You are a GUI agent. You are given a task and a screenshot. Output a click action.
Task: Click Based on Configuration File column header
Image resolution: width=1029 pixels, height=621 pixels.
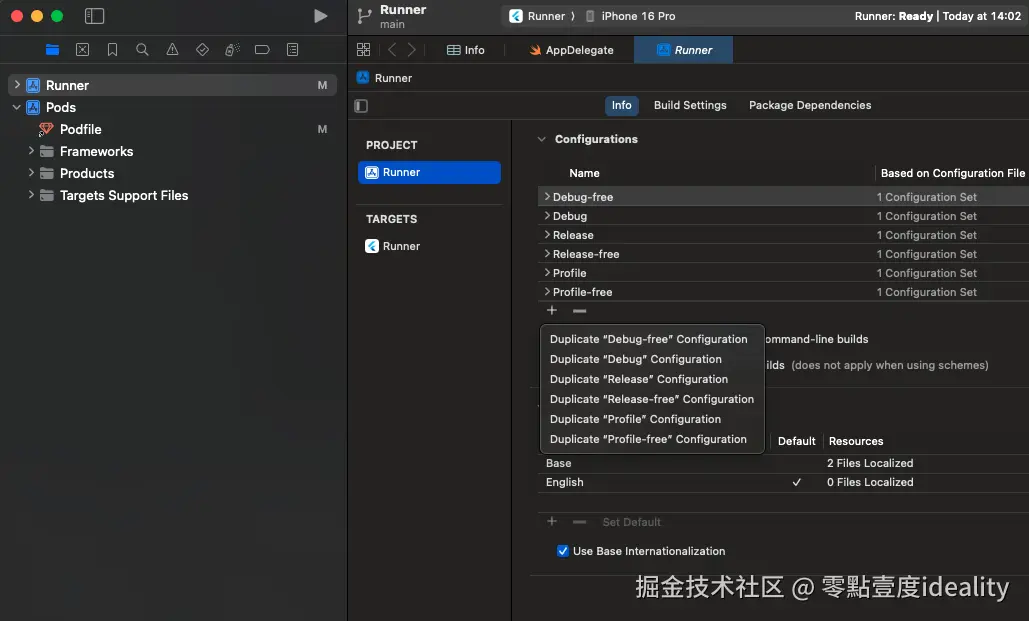(952, 173)
